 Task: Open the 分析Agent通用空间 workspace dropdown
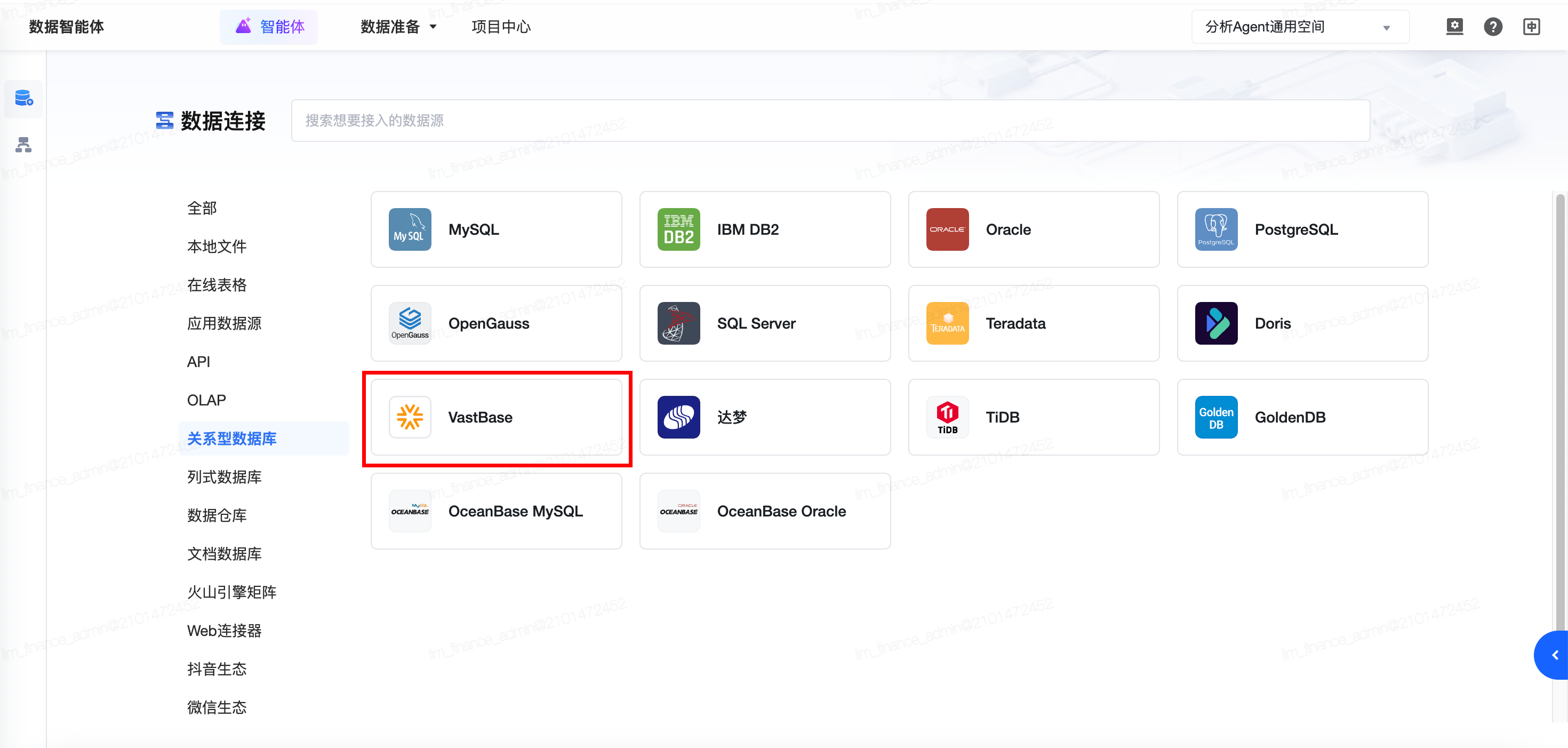pos(1300,27)
